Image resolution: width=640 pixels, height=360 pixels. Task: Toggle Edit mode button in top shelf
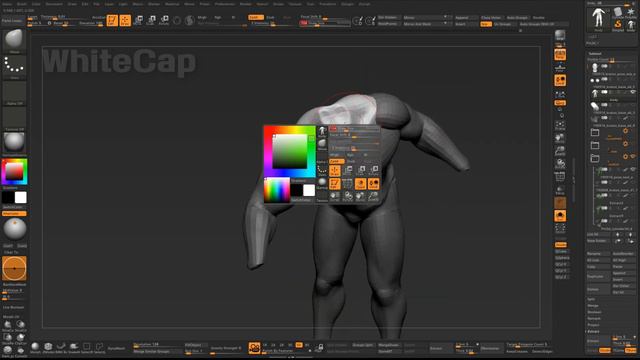pos(112,20)
